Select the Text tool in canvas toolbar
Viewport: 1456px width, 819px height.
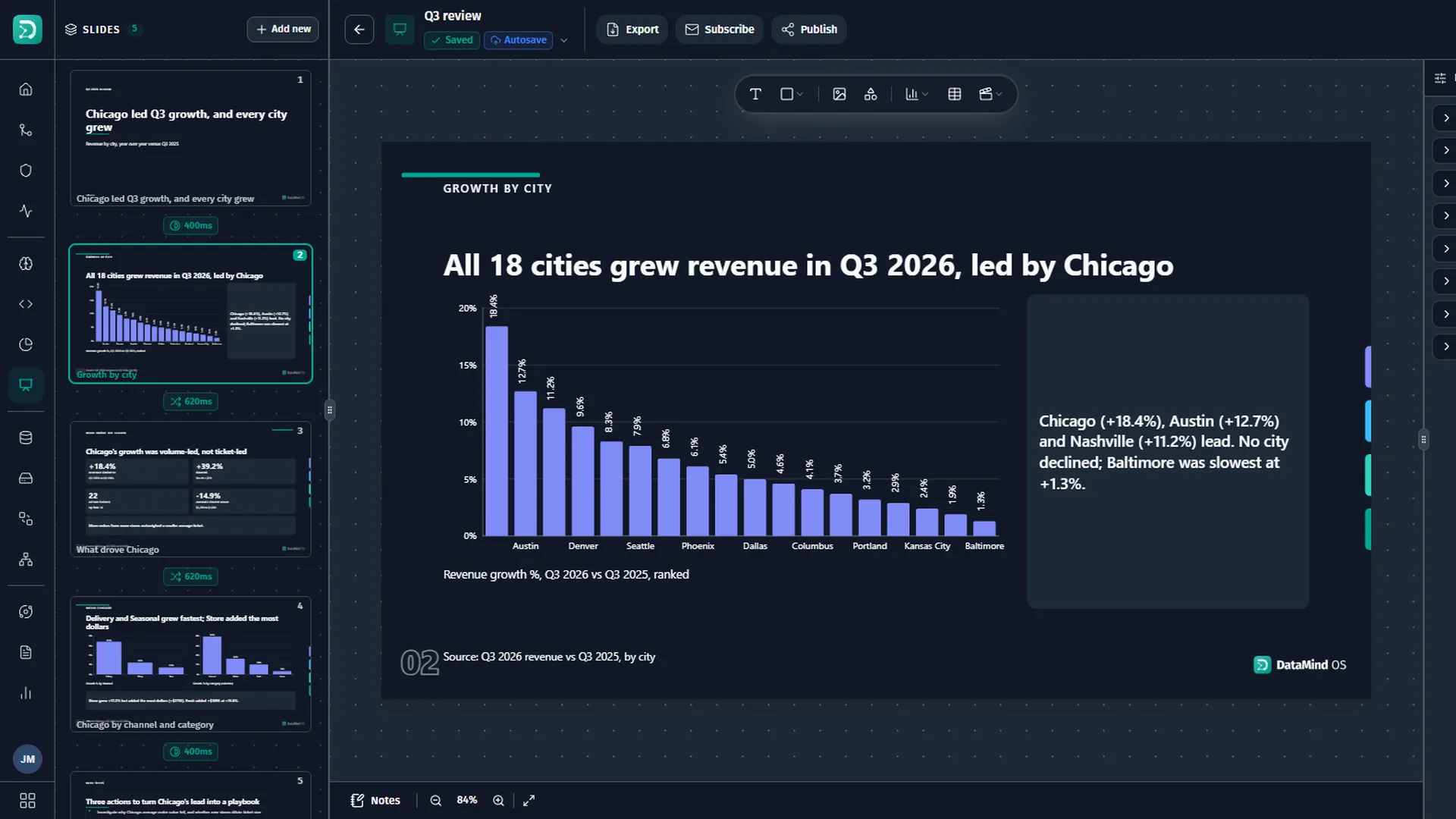[x=755, y=94]
